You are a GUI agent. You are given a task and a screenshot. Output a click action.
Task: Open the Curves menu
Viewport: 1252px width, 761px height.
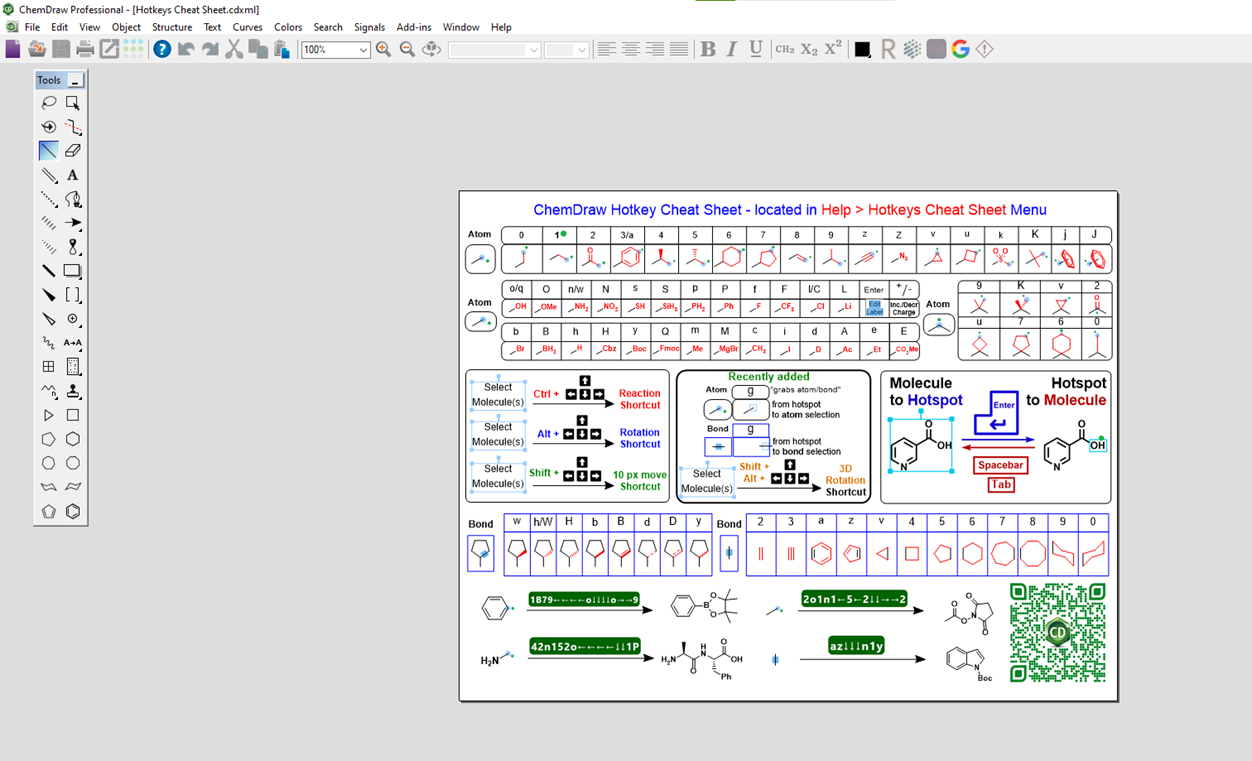(247, 27)
